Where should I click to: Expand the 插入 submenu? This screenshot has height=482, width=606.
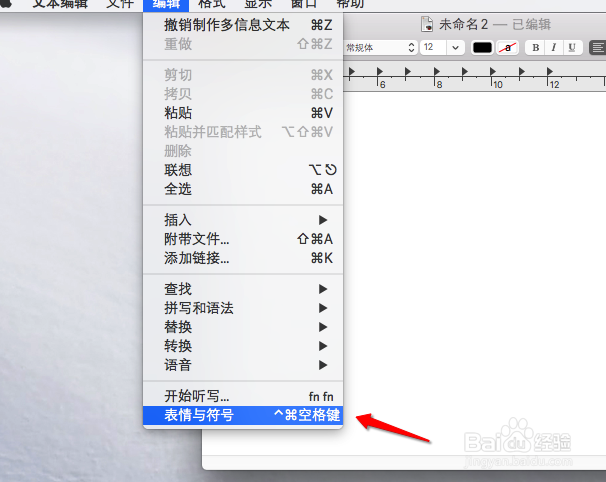(243, 220)
